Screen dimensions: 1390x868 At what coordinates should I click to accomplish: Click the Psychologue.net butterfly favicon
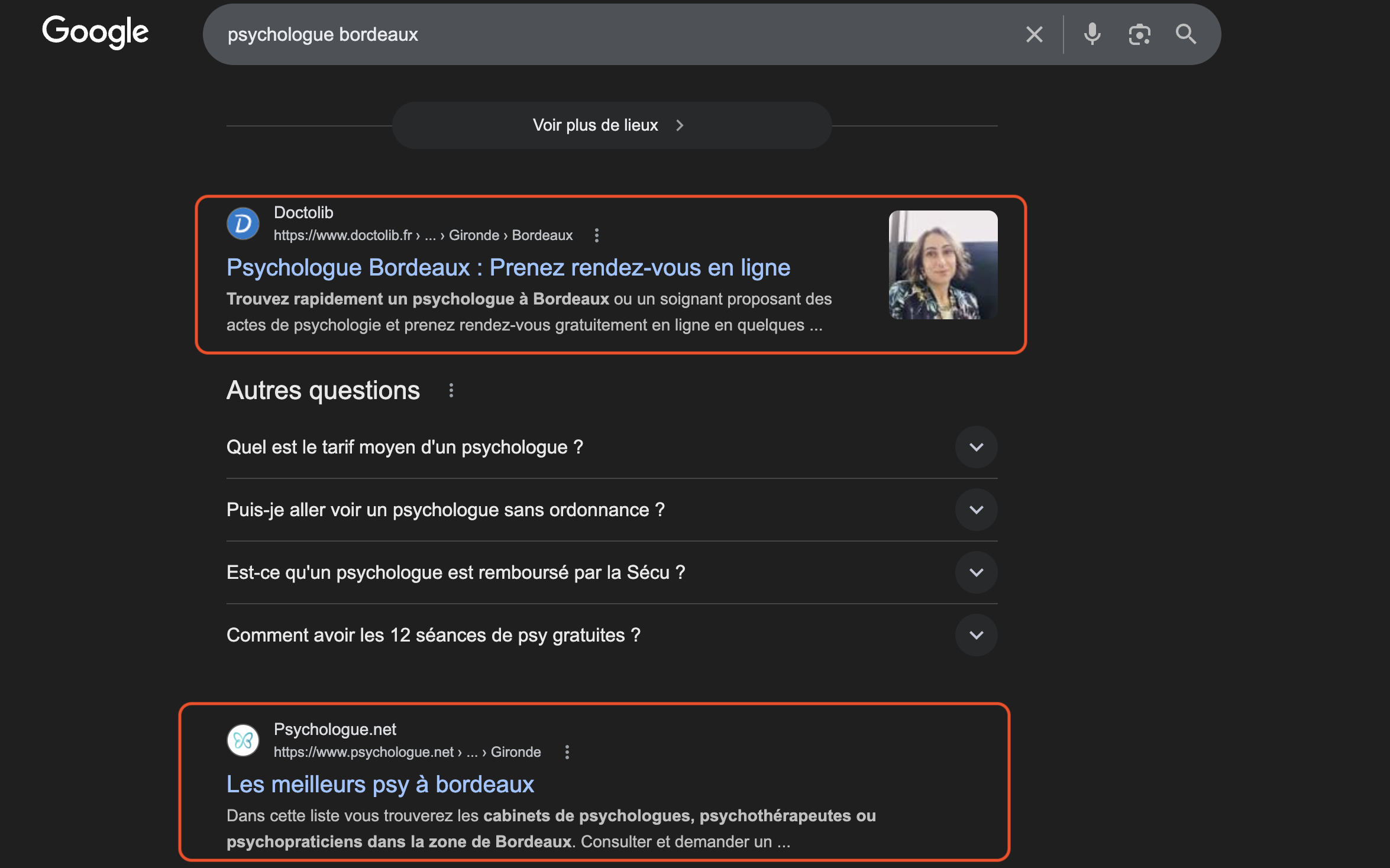(x=243, y=740)
